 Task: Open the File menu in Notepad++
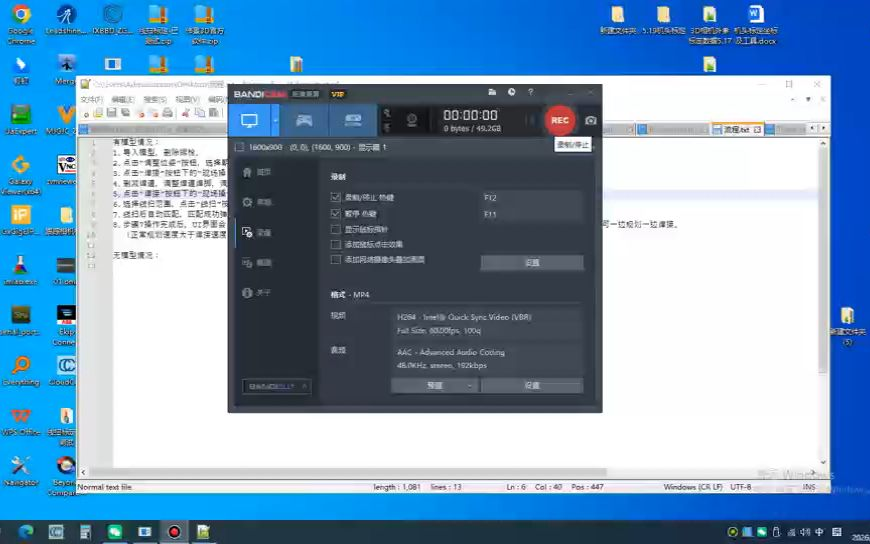[92, 99]
